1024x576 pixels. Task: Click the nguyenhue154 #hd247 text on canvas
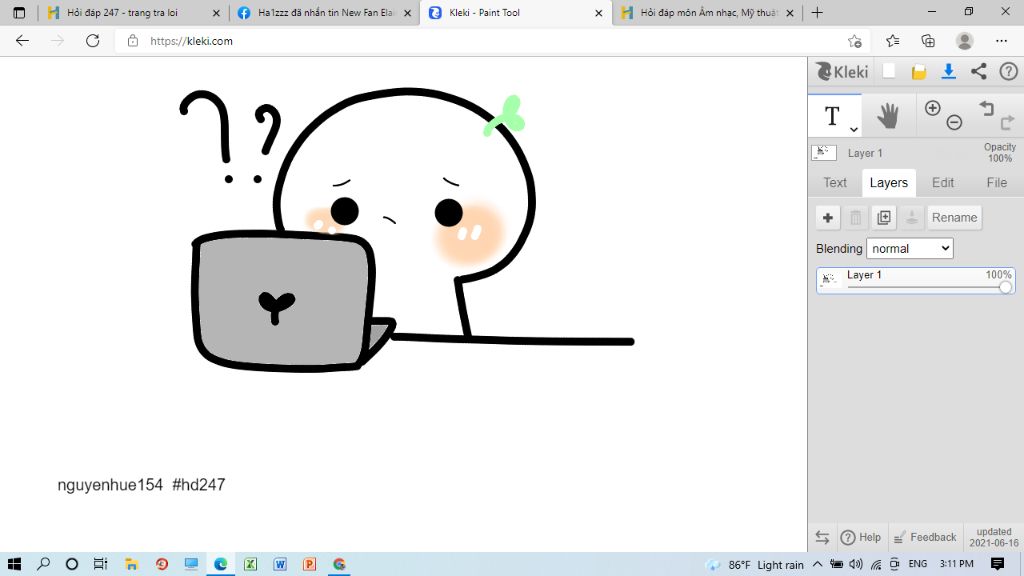[141, 485]
